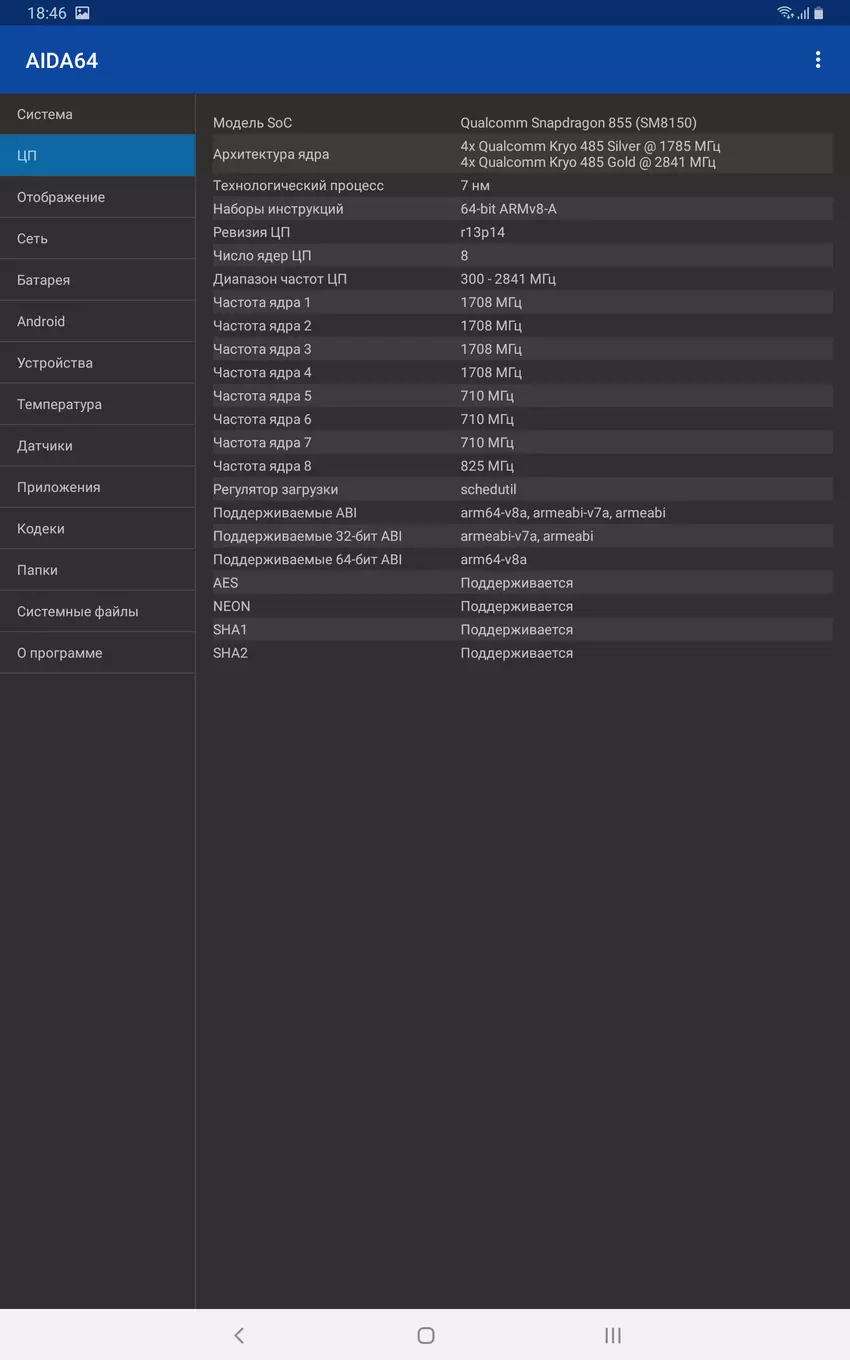This screenshot has width=850, height=1360.
Task: Tap the Регулятор загрузки row
Action: (x=522, y=490)
